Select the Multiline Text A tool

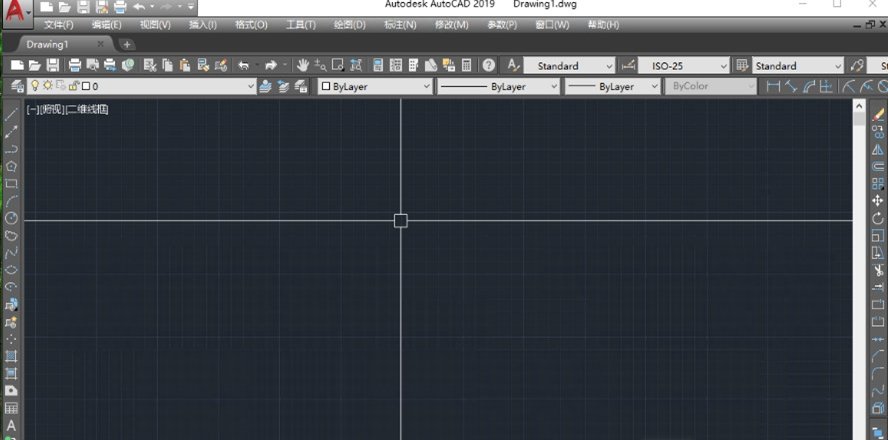[x=11, y=425]
